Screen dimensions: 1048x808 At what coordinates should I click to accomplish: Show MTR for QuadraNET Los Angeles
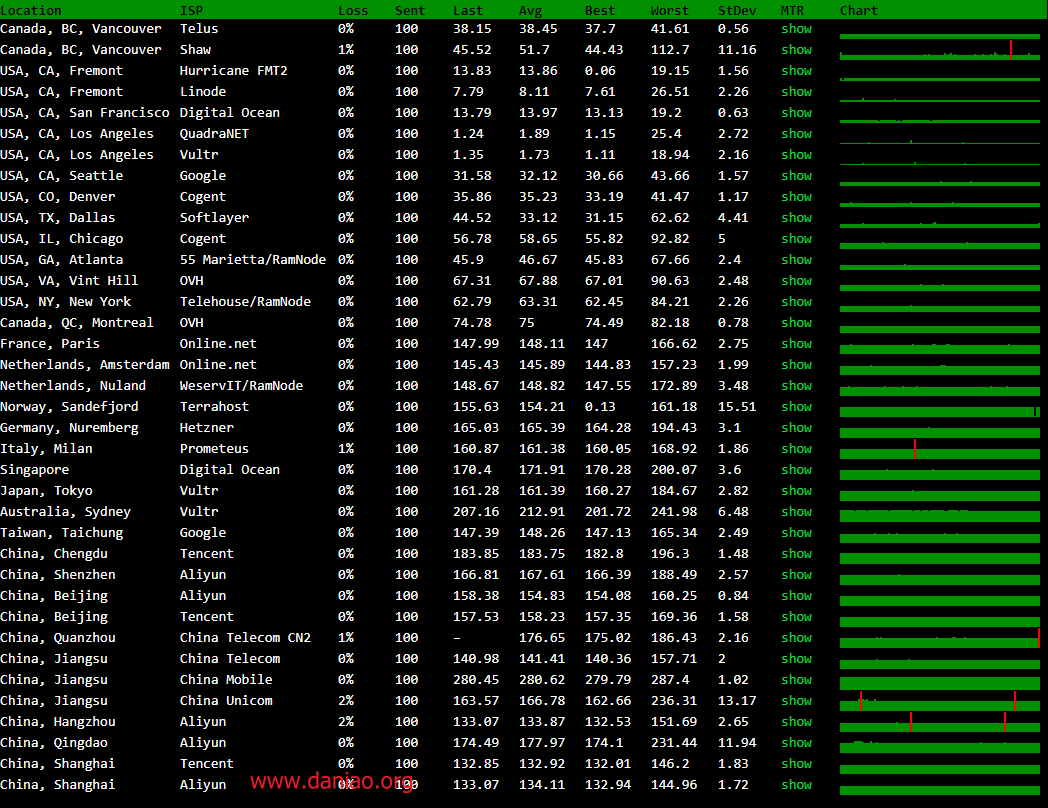point(796,134)
